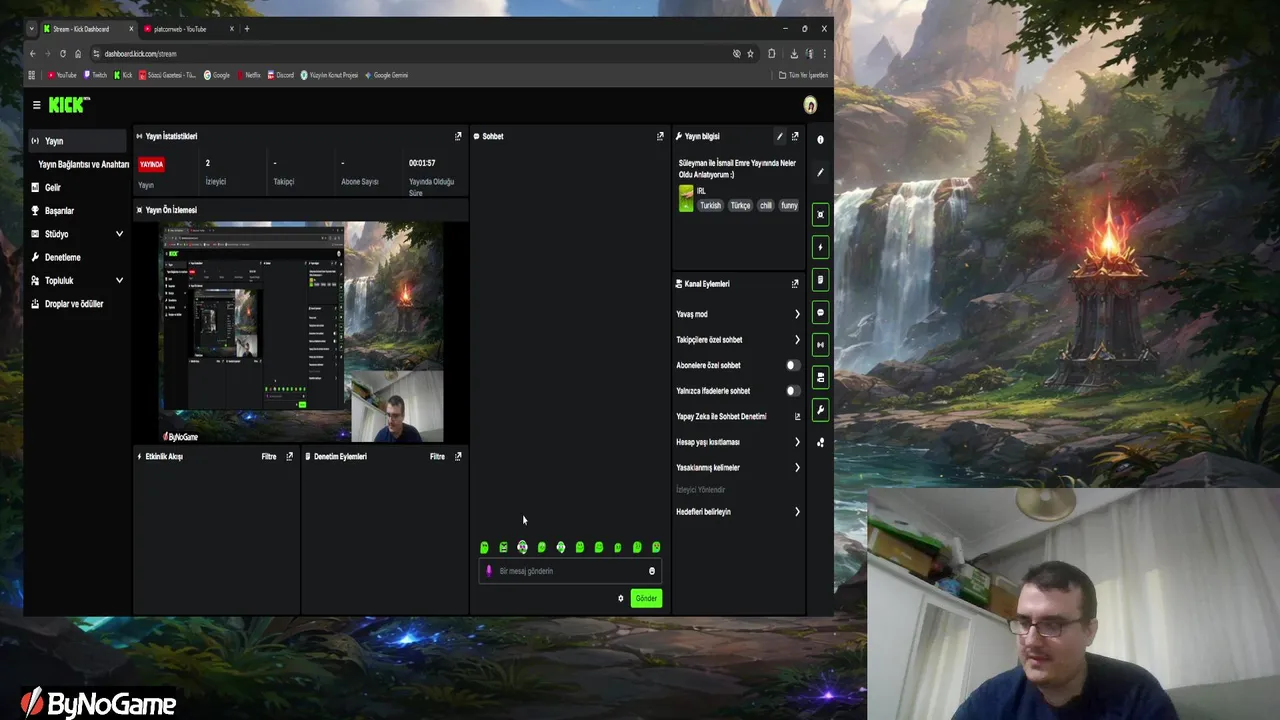This screenshot has width=1280, height=720.
Task: Open Filtre in Denetim Eylemleri panel
Action: pos(437,456)
